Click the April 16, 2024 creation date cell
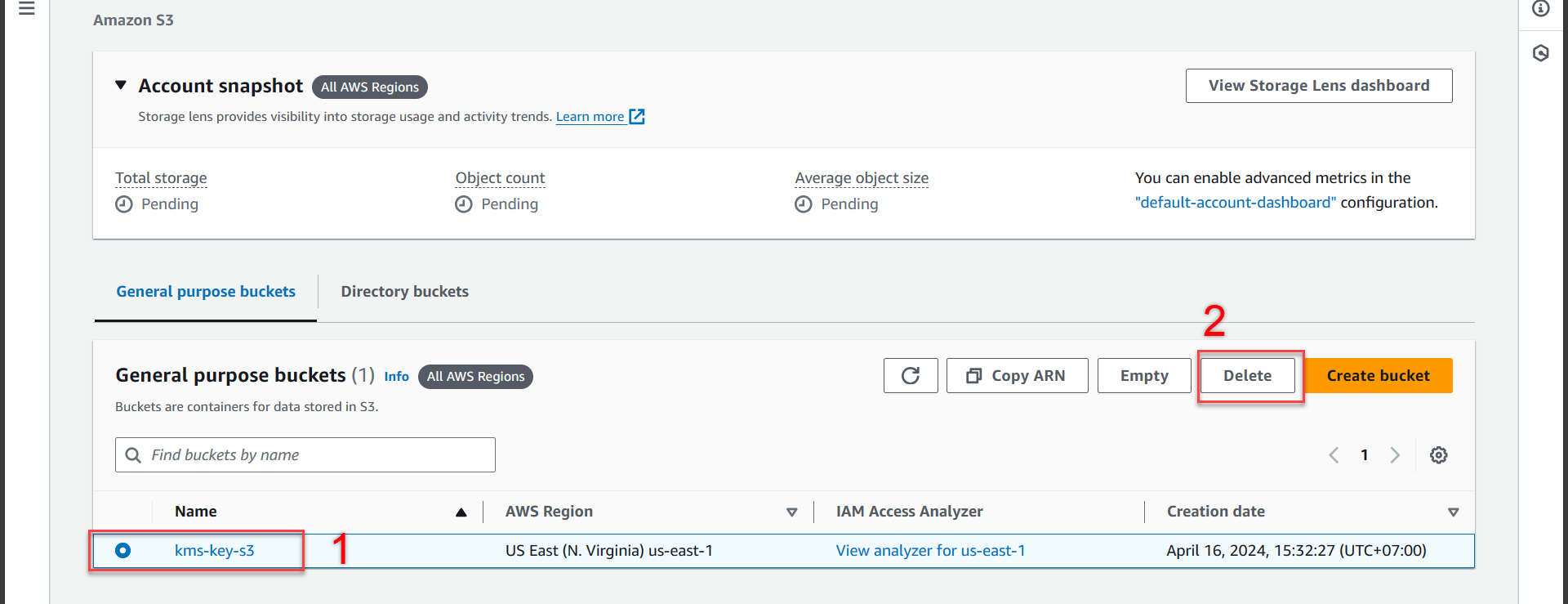 (1296, 550)
